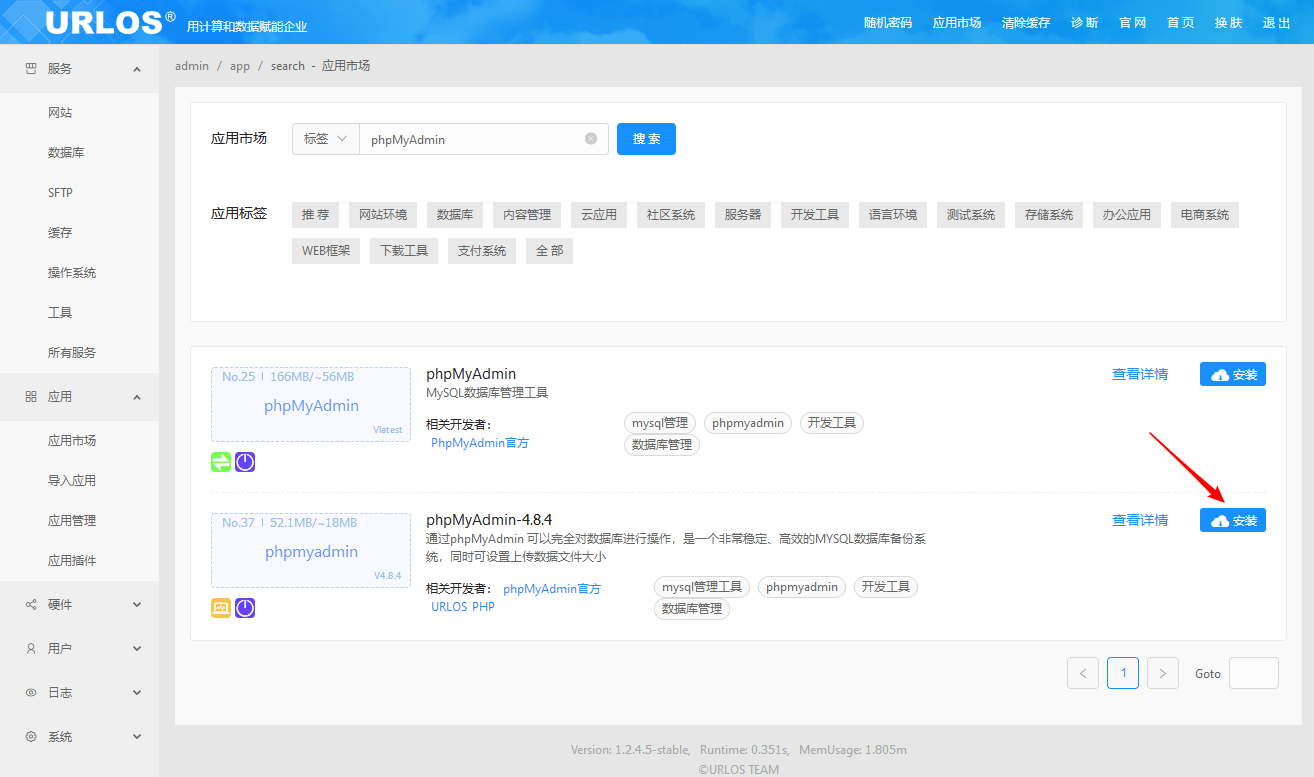Click the 系统 gear icon in sidebar
This screenshot has width=1314, height=777.
pos(30,737)
